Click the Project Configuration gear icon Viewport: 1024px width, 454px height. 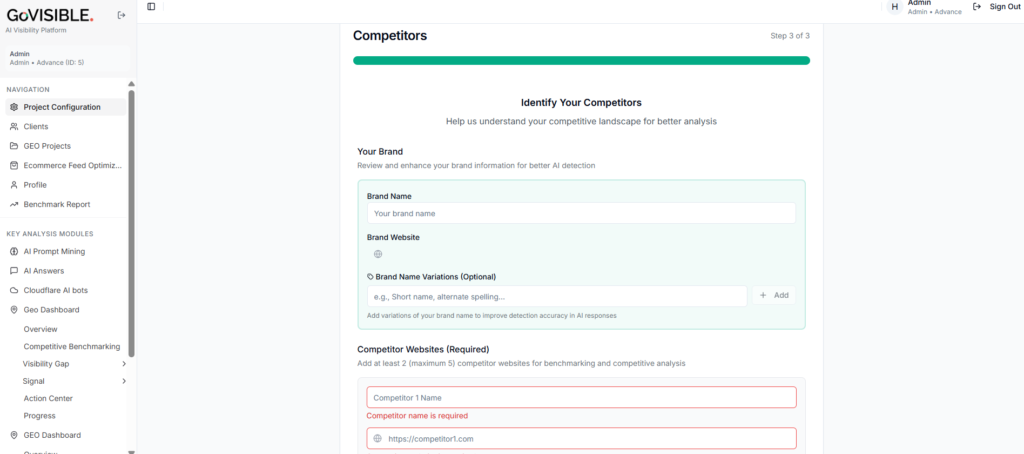[x=14, y=107]
